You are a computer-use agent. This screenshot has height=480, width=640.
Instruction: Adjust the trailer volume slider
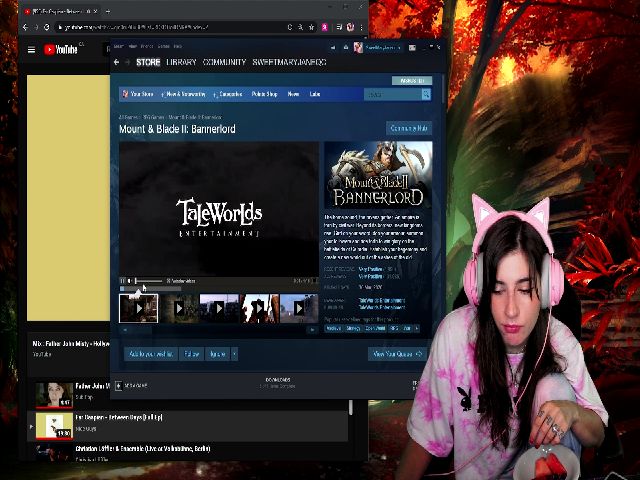coord(148,281)
